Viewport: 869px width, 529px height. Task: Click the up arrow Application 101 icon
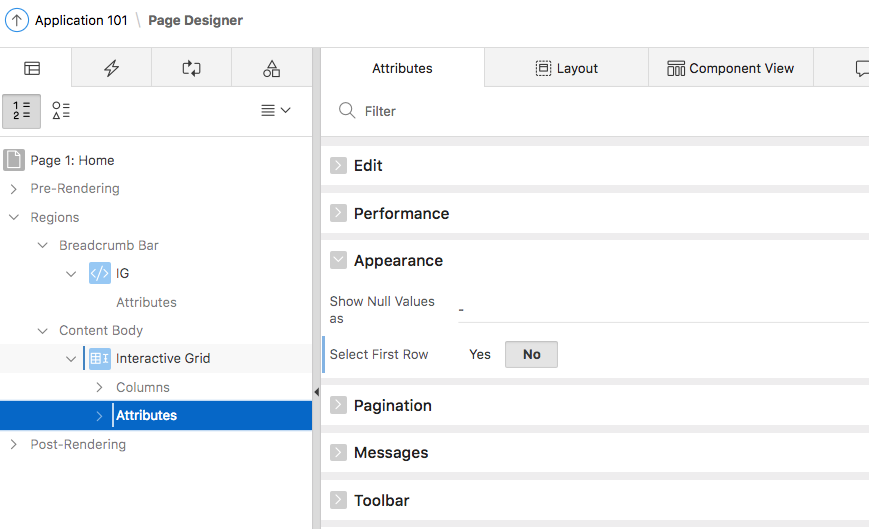coord(18,20)
